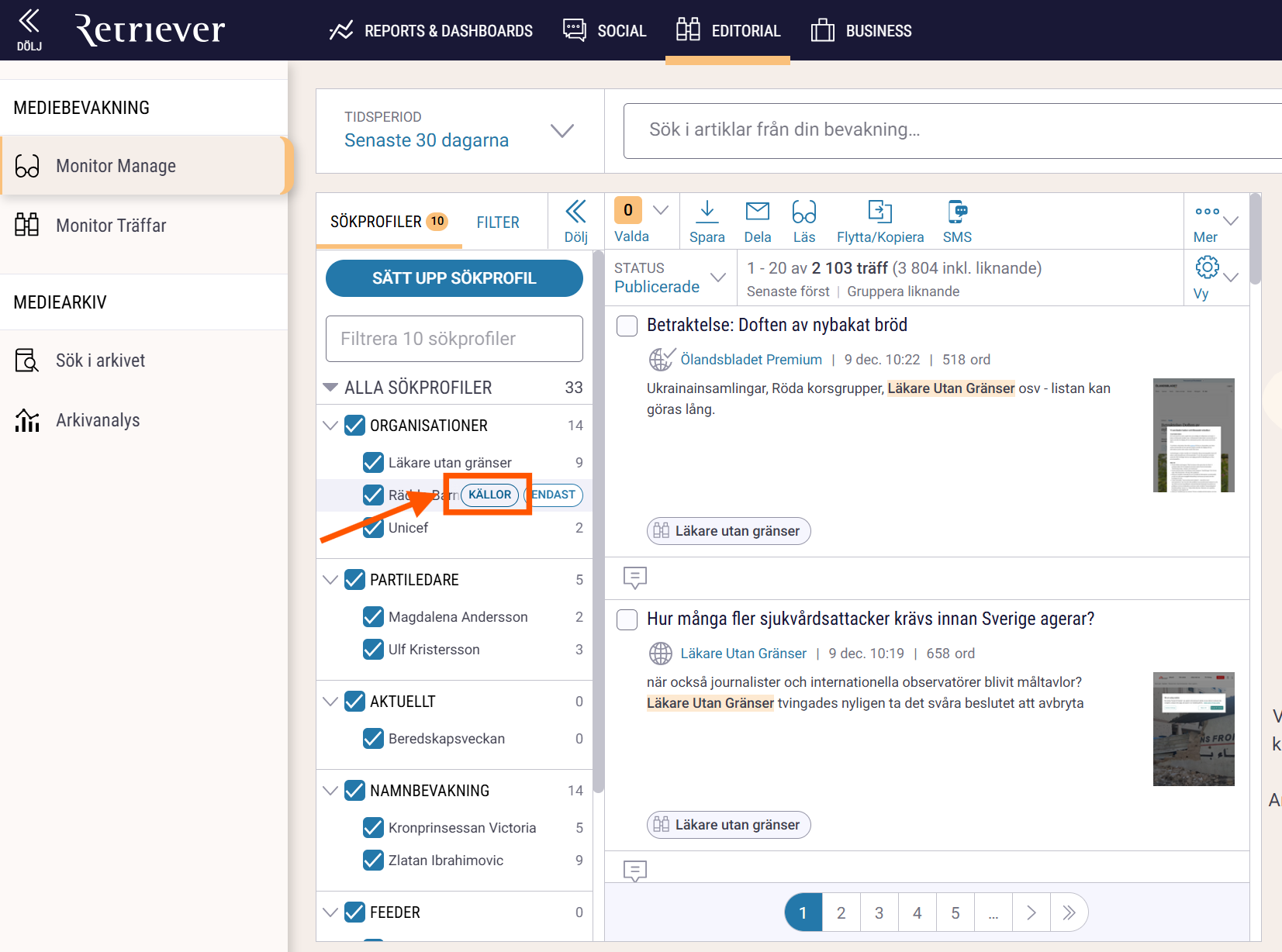The width and height of the screenshot is (1282, 952).
Task: Click the Ölandsbladet Premium source link
Action: 751,360
